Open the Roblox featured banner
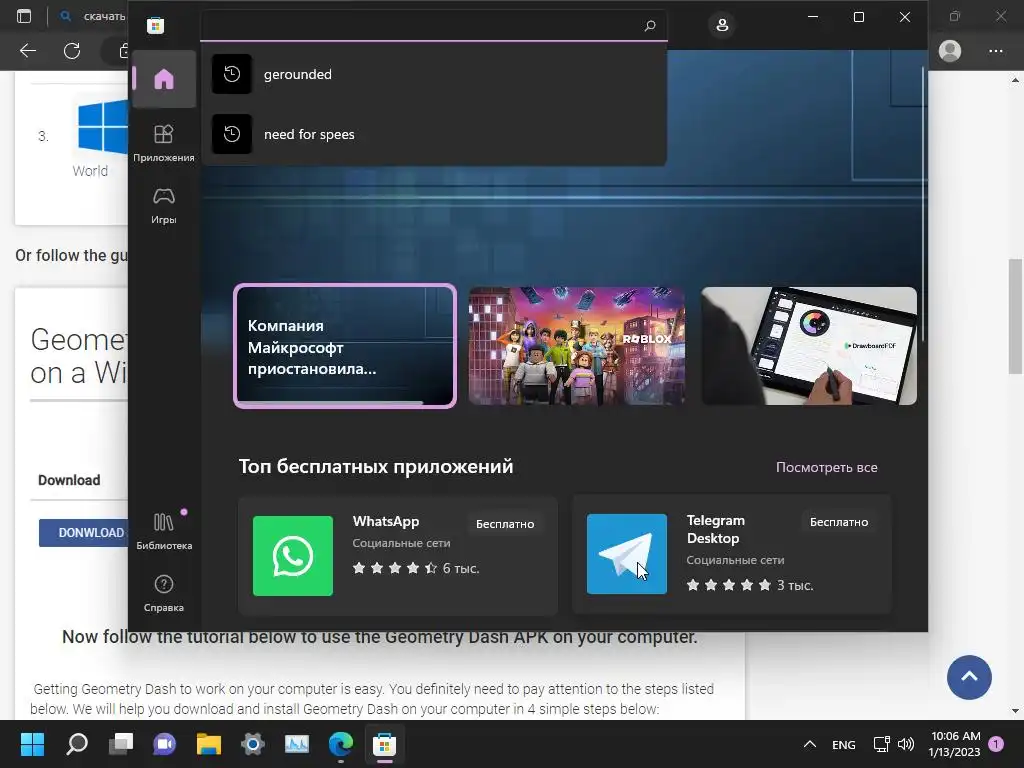This screenshot has width=1024, height=768. coord(577,345)
